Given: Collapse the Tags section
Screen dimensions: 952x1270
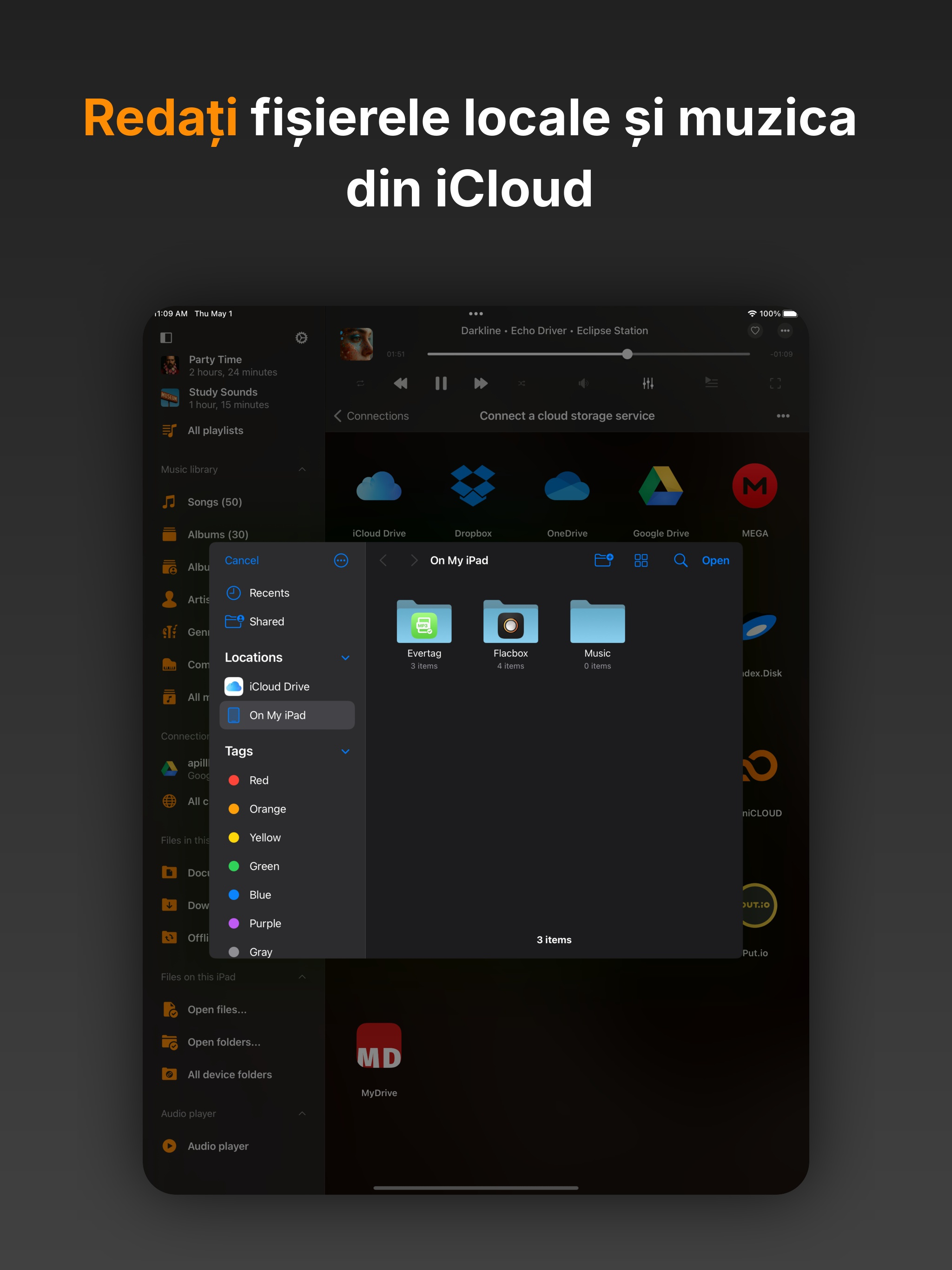Looking at the screenshot, I should [346, 752].
